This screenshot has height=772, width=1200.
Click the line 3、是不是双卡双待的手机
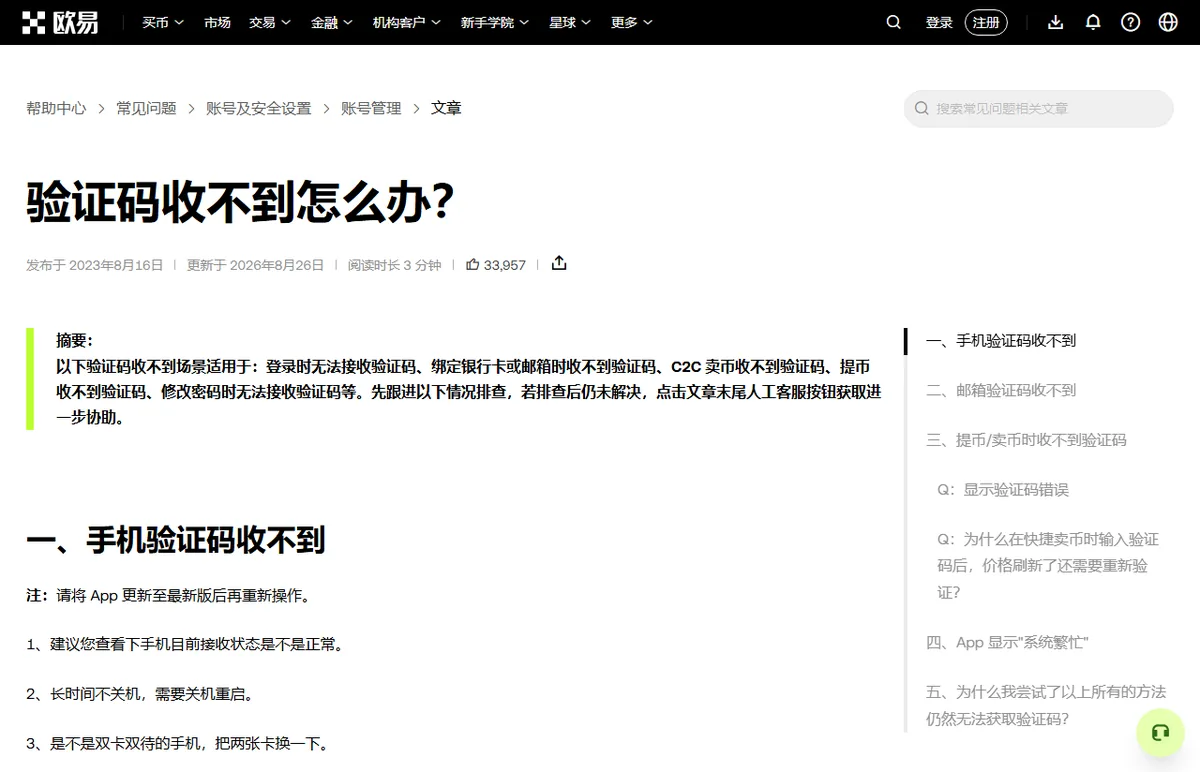pos(178,744)
